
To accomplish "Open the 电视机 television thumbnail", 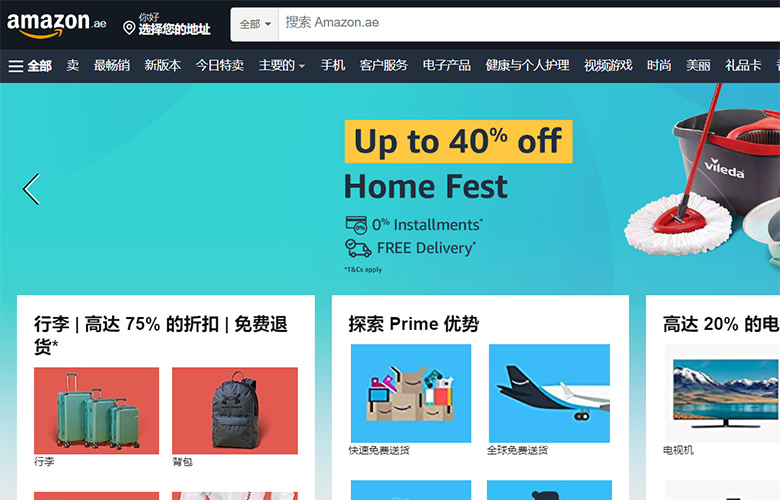I will (x=722, y=393).
